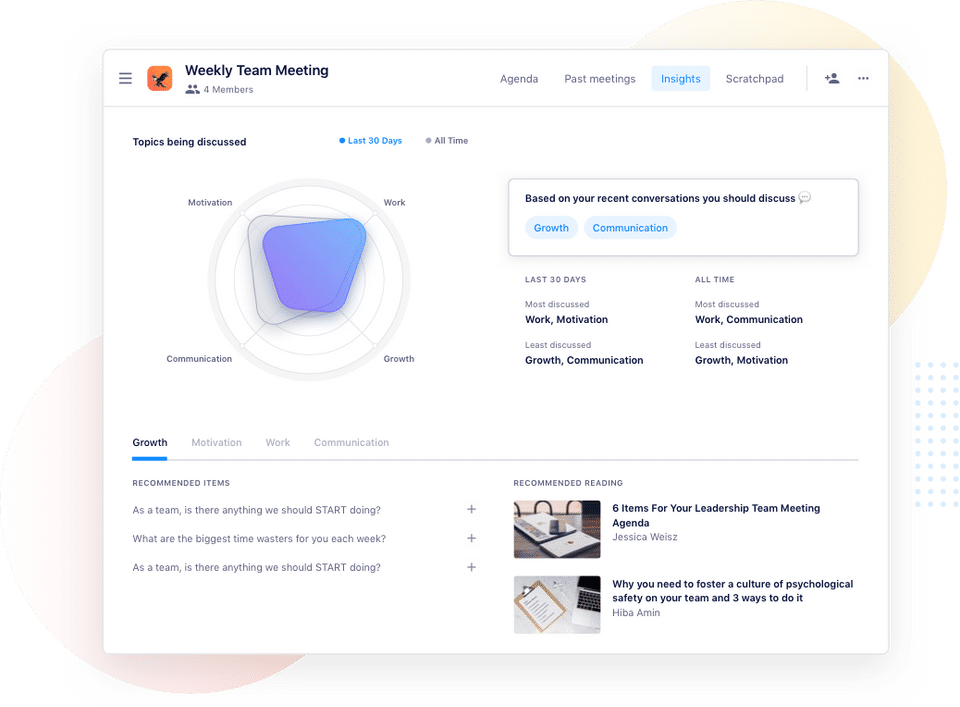Select the Last 30 Days radio option
The height and width of the screenshot is (707, 960).
click(370, 141)
